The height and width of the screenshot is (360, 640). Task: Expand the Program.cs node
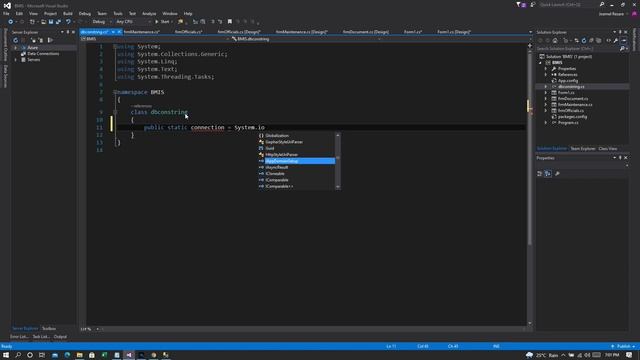coord(546,122)
